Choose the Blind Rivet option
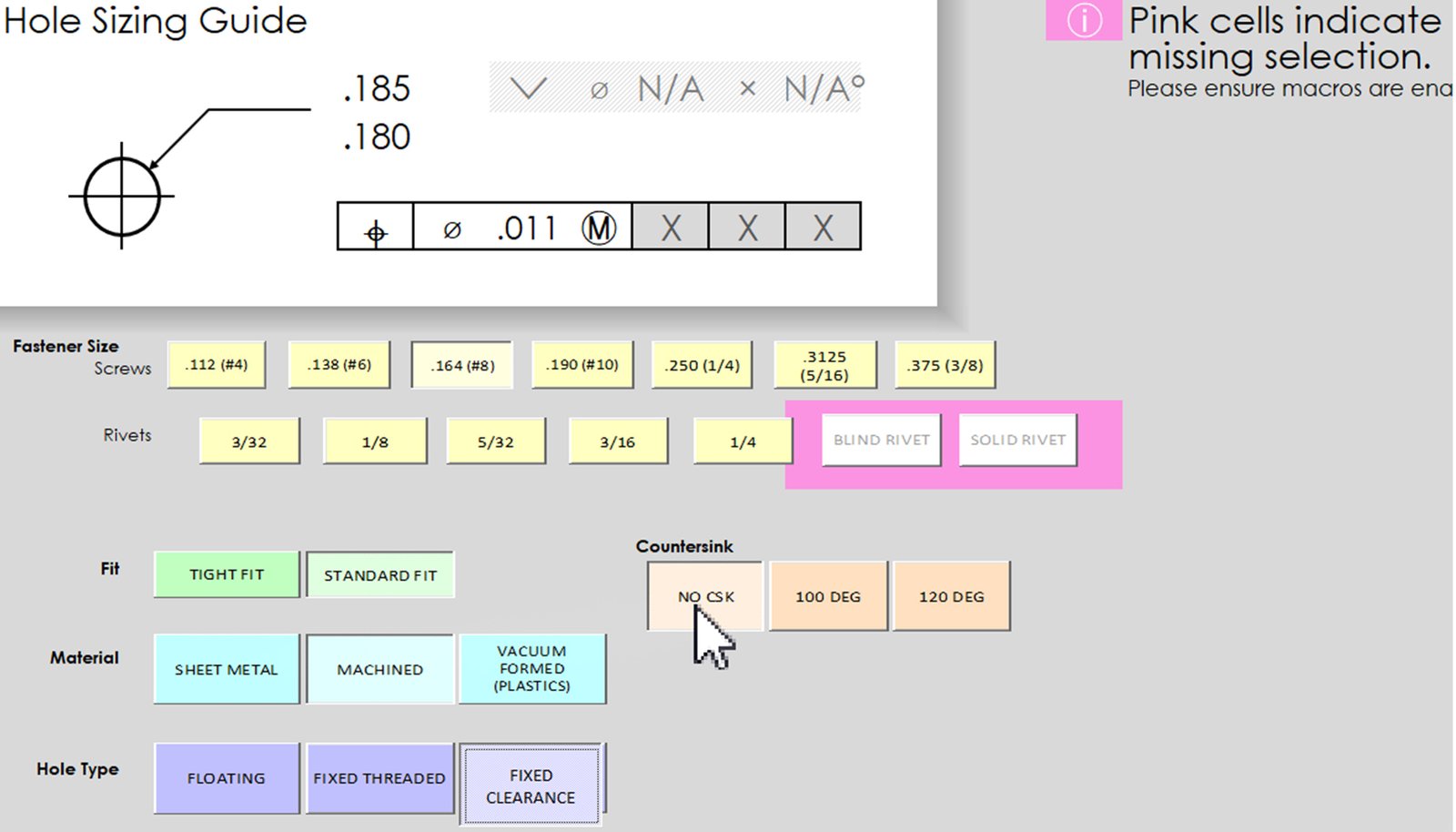This screenshot has width=1456, height=832. [881, 440]
